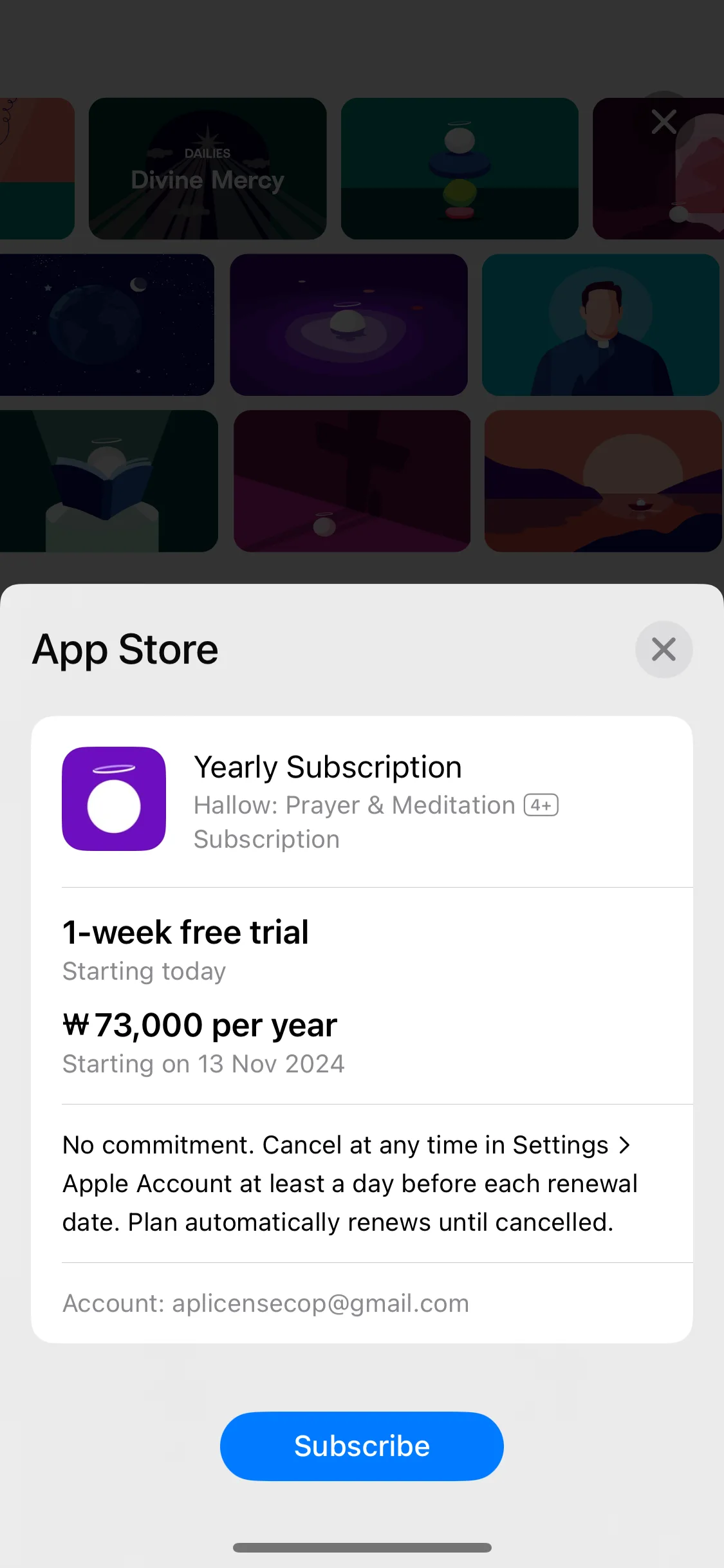Close the App Store subscription sheet
Viewport: 724px width, 1568px height.
(x=664, y=649)
